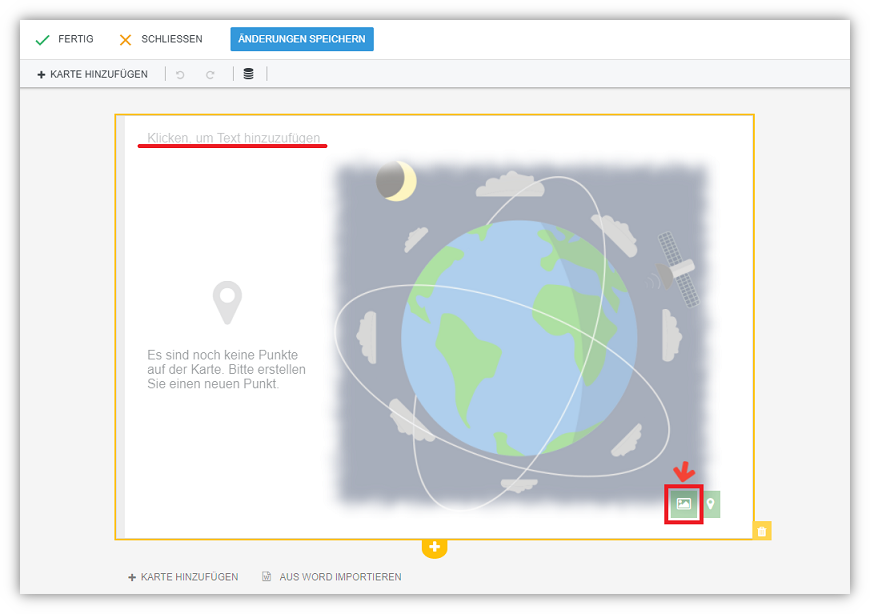Click FERTIG to finish editing

point(64,39)
